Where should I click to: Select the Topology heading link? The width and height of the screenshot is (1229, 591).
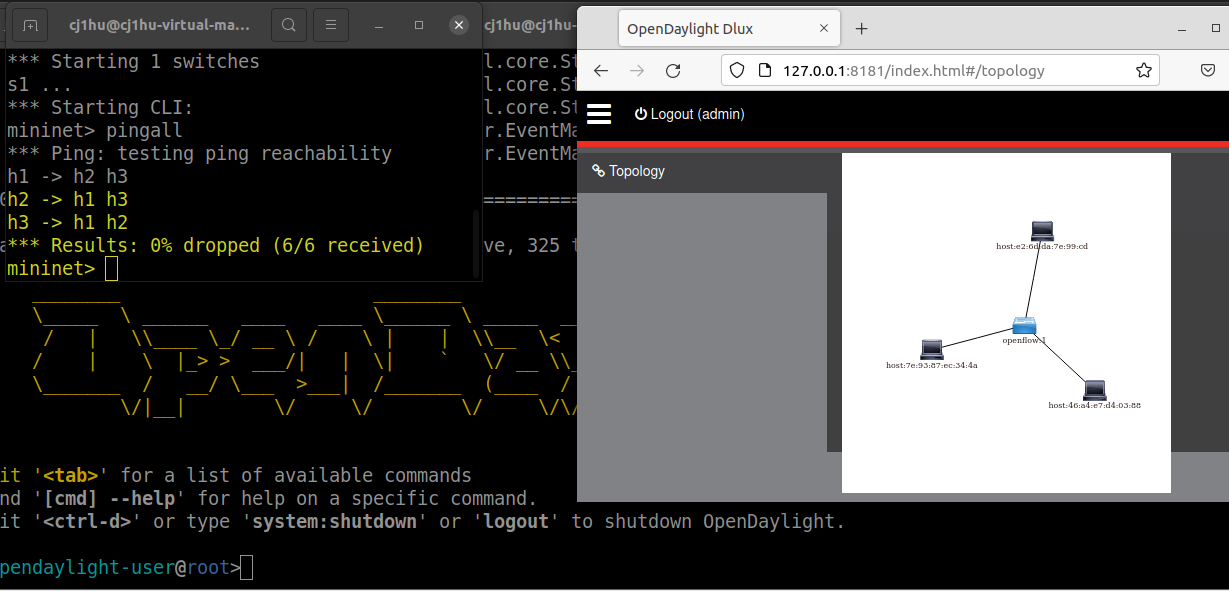[x=628, y=171]
